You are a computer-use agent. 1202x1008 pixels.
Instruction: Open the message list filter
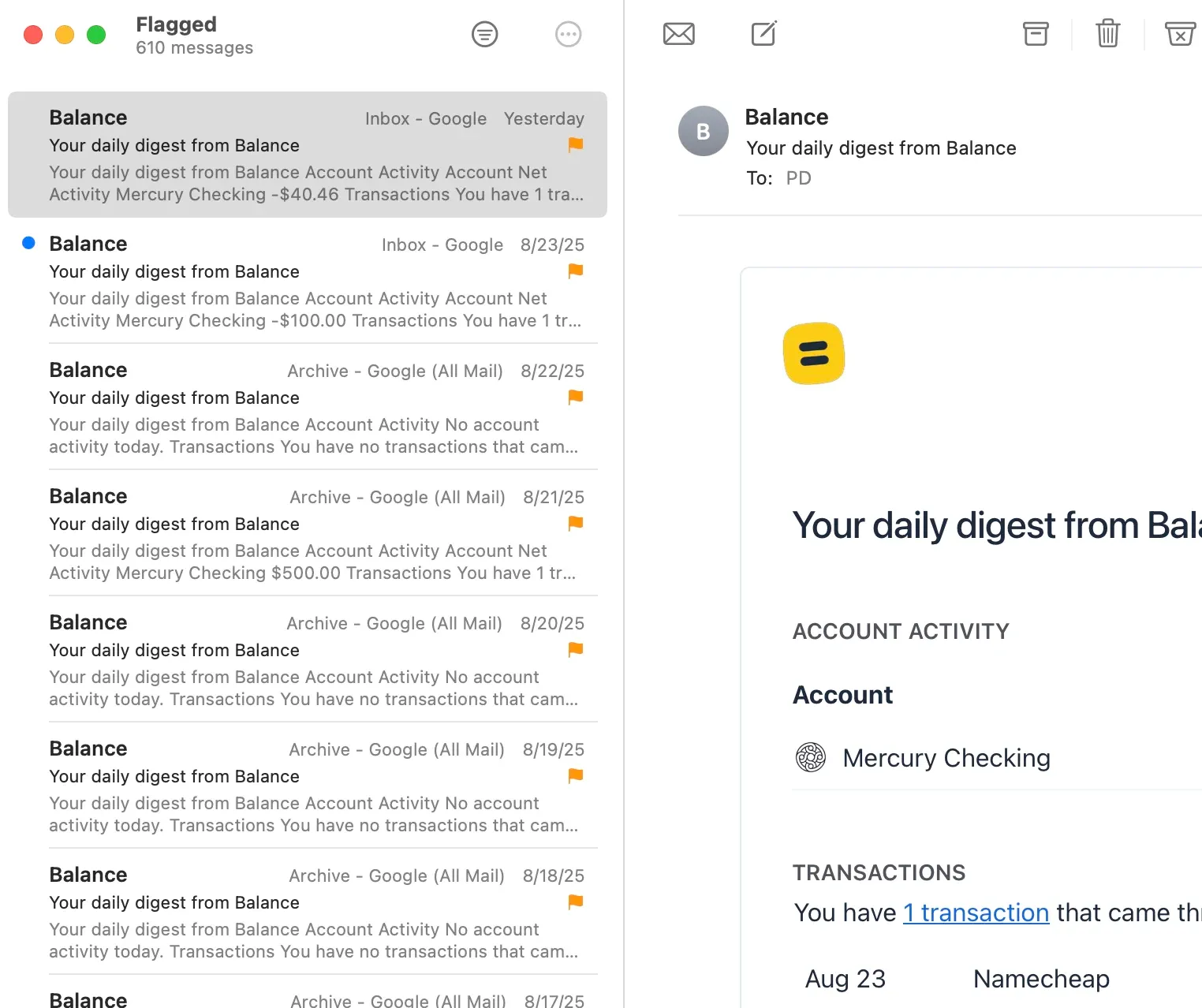coord(484,34)
